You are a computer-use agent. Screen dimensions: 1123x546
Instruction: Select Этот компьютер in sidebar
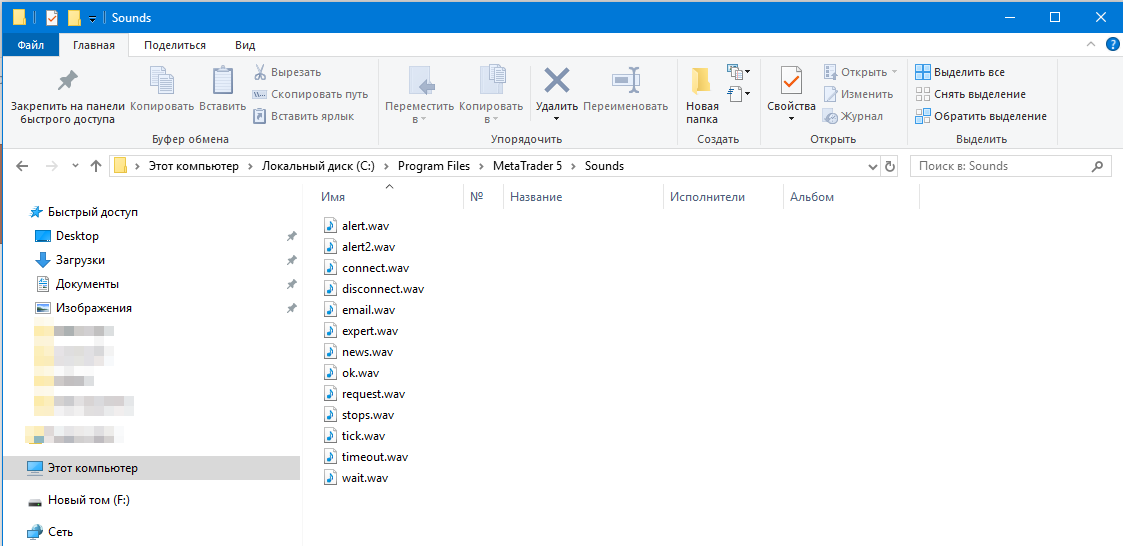[x=150, y=468]
